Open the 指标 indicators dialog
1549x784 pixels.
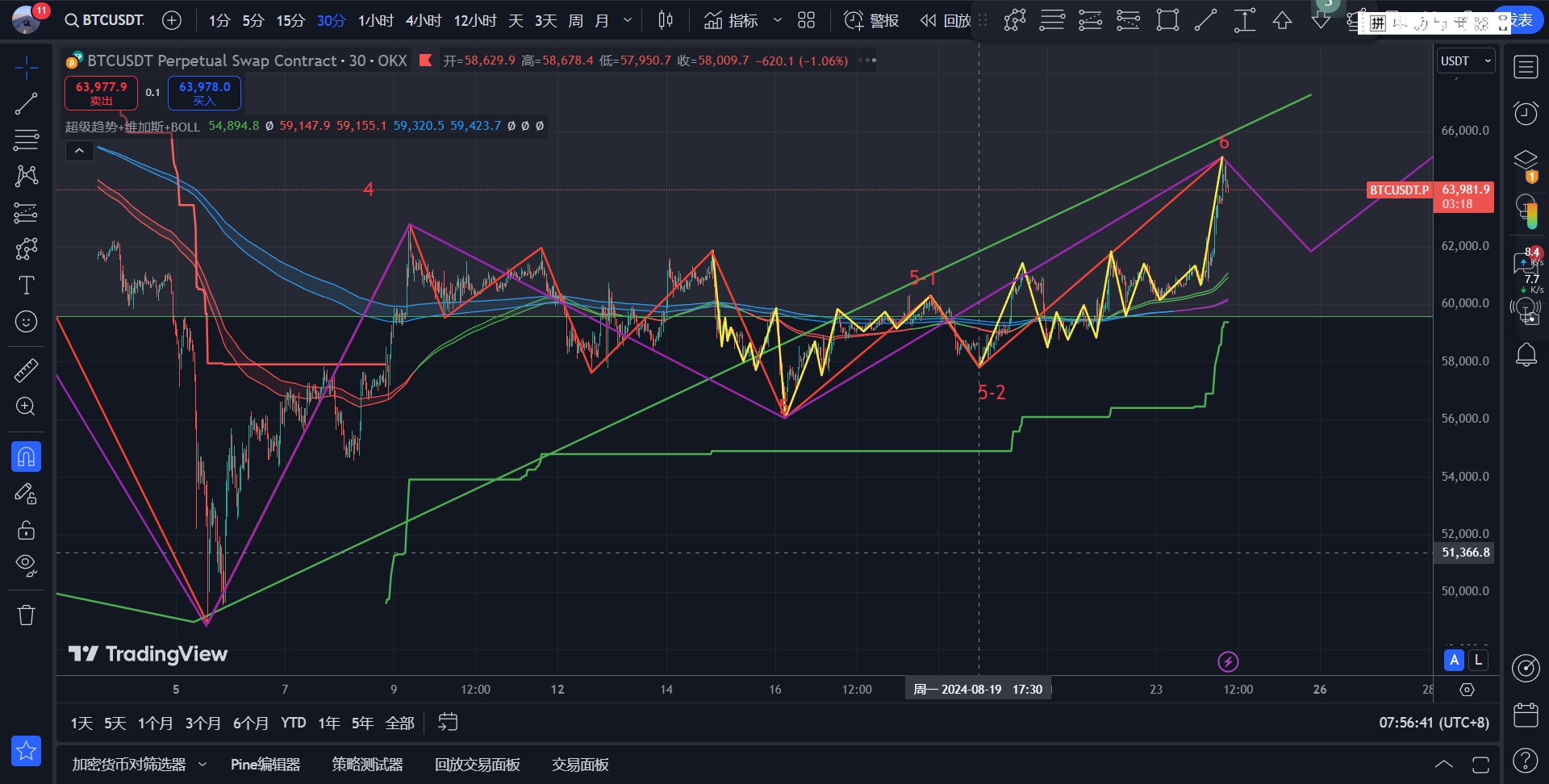pyautogui.click(x=731, y=20)
